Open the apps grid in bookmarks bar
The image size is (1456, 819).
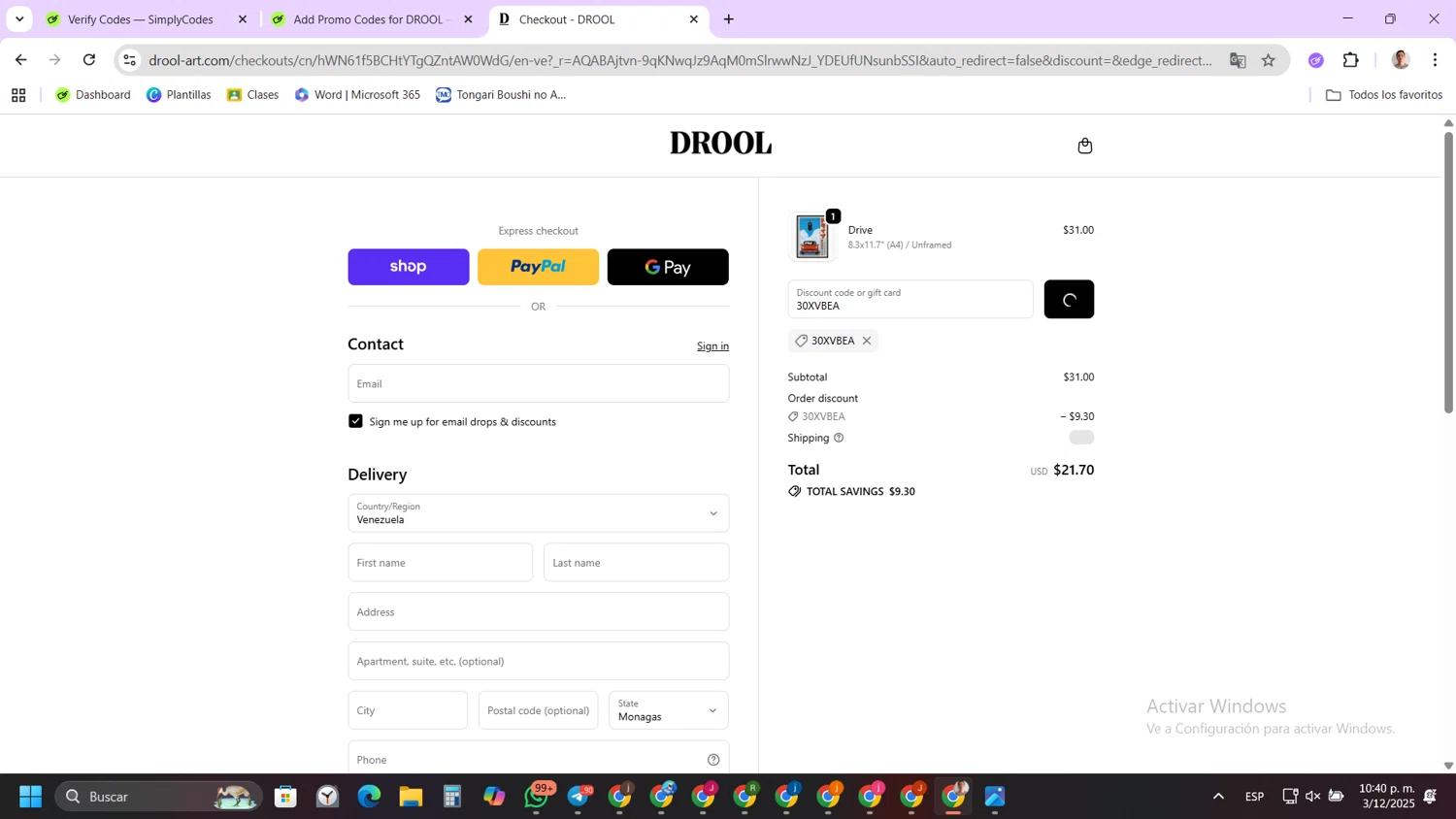[x=18, y=95]
